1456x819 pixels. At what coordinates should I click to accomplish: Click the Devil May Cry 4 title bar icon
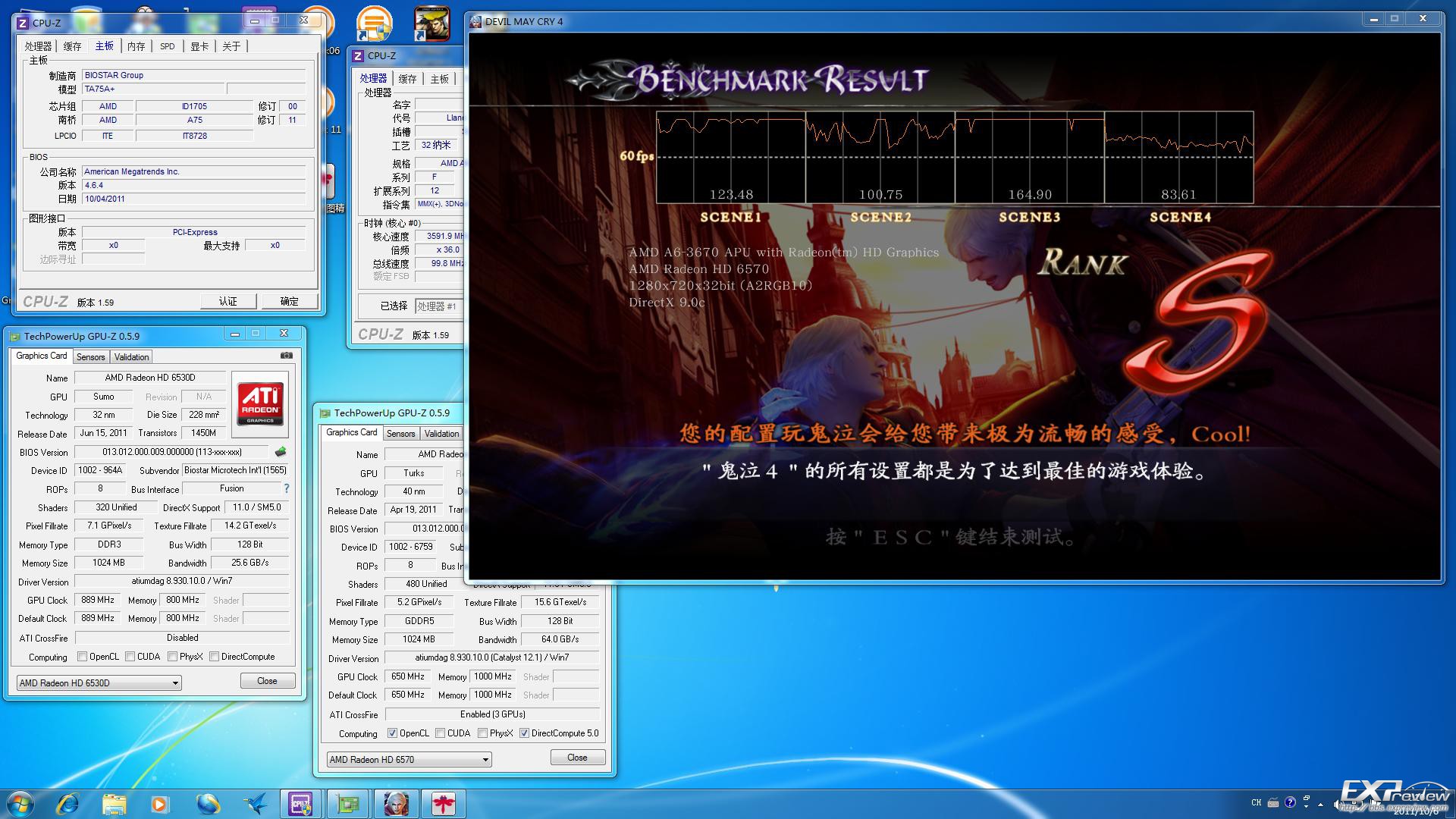tap(476, 21)
